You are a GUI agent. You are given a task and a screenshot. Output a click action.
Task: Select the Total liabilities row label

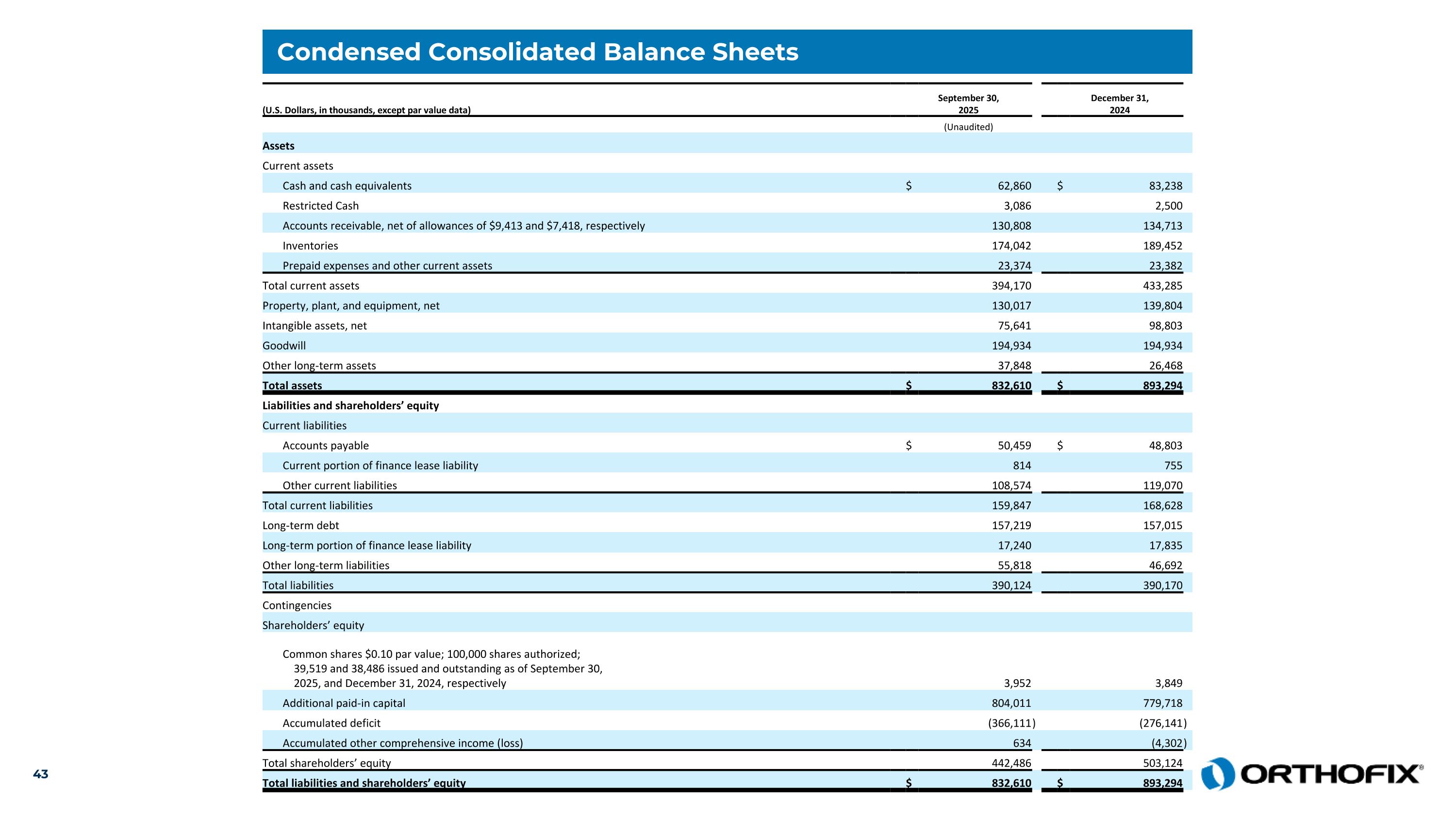(298, 585)
